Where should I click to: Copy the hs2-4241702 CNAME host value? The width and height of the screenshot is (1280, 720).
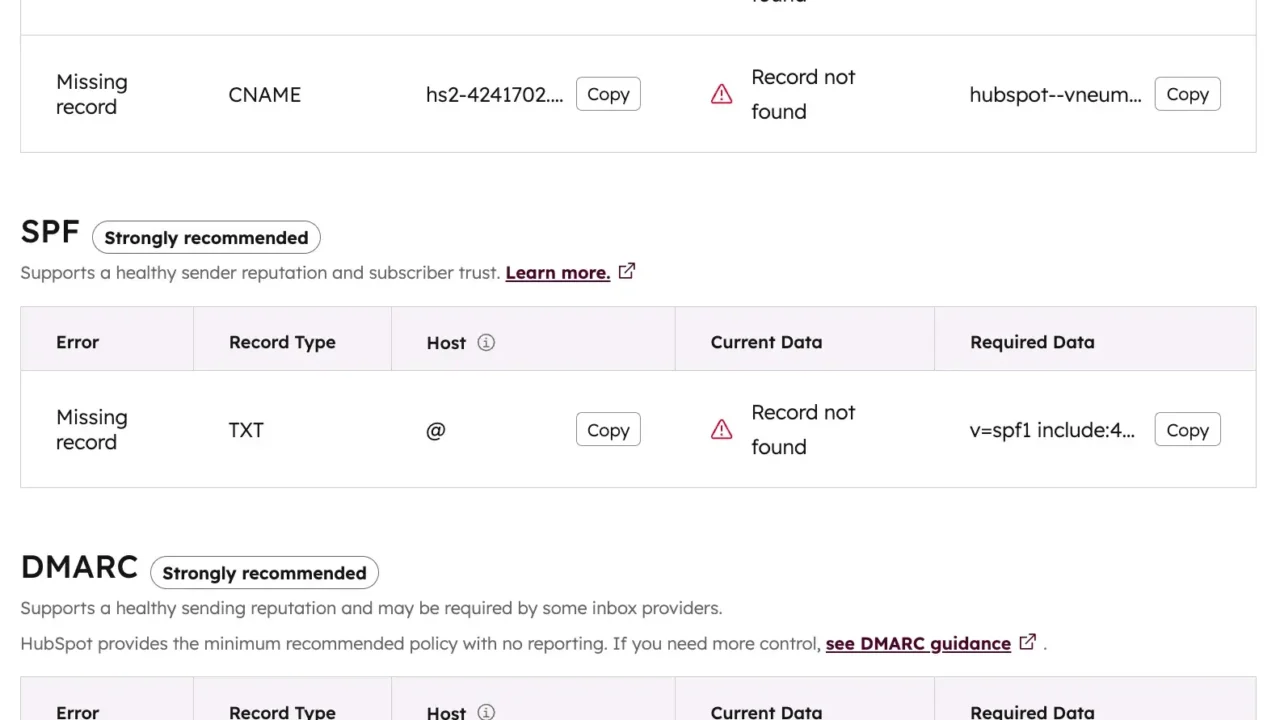point(608,94)
